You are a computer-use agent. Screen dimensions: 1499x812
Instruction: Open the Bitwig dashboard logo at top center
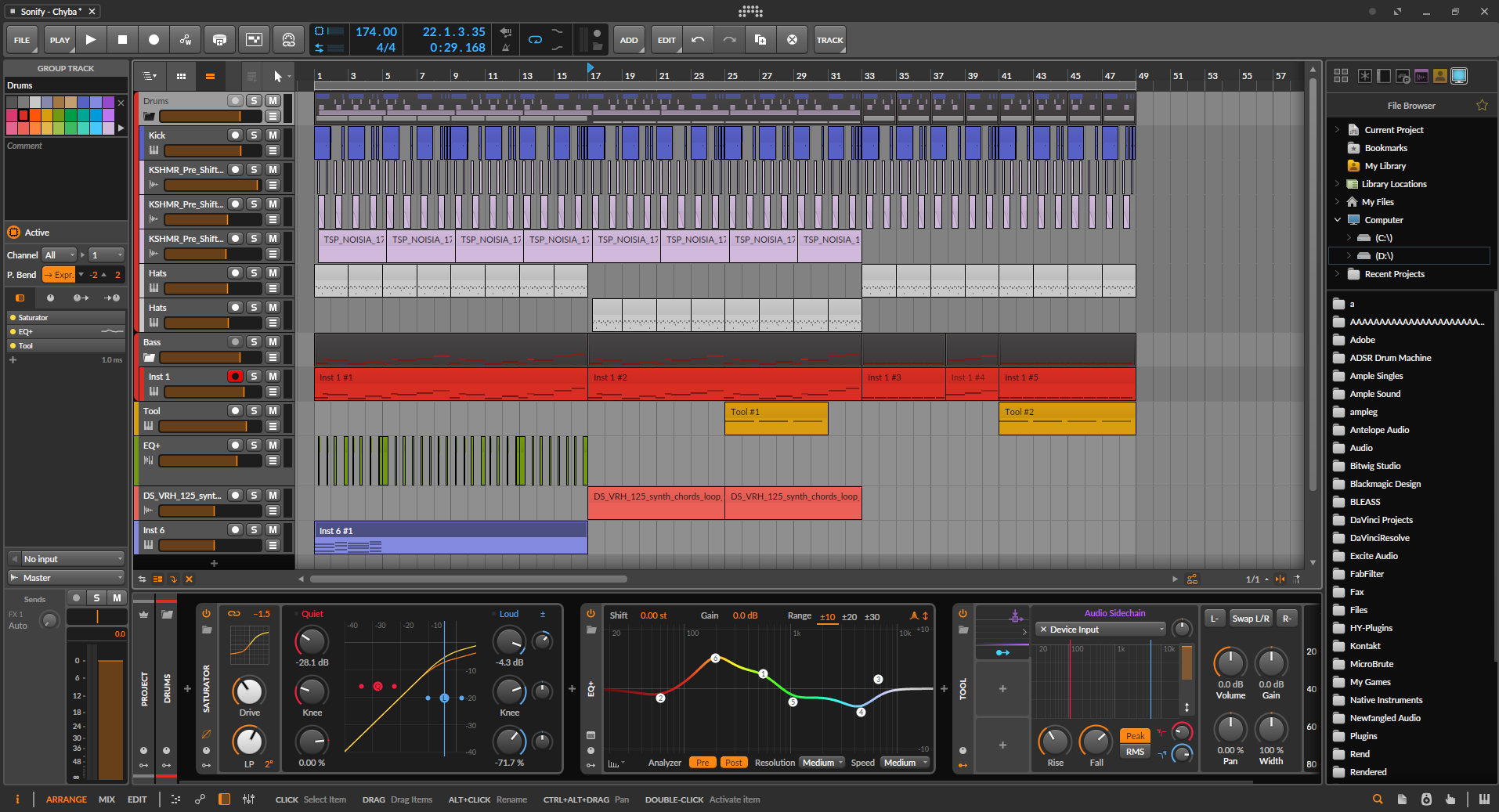(x=749, y=11)
